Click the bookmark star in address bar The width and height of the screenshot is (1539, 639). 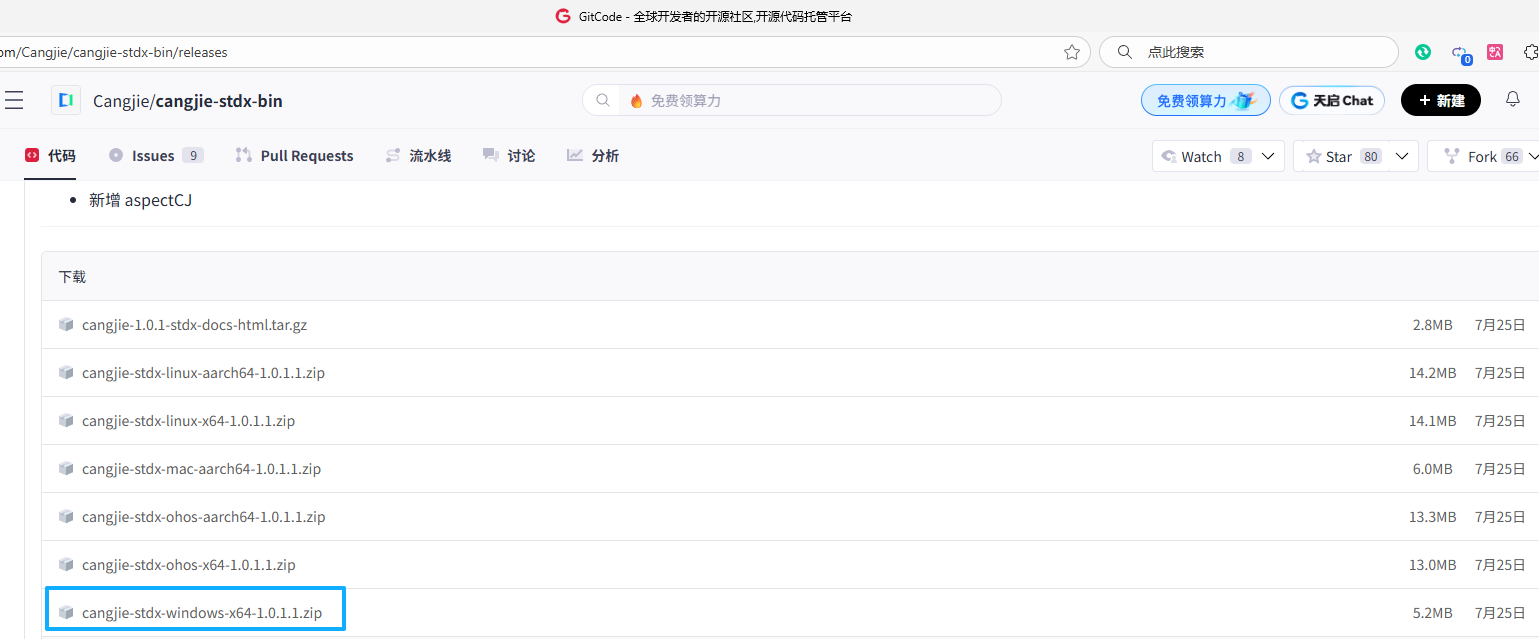tap(1072, 52)
